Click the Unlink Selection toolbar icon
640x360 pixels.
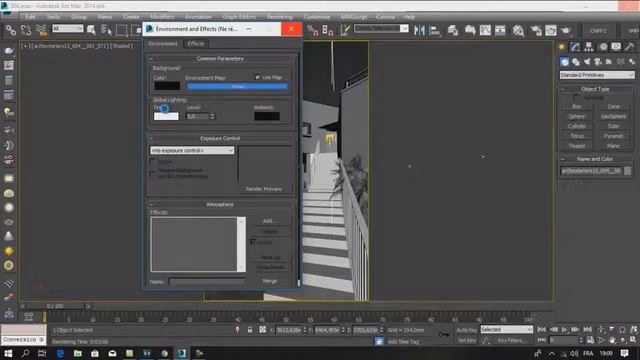coord(26,30)
